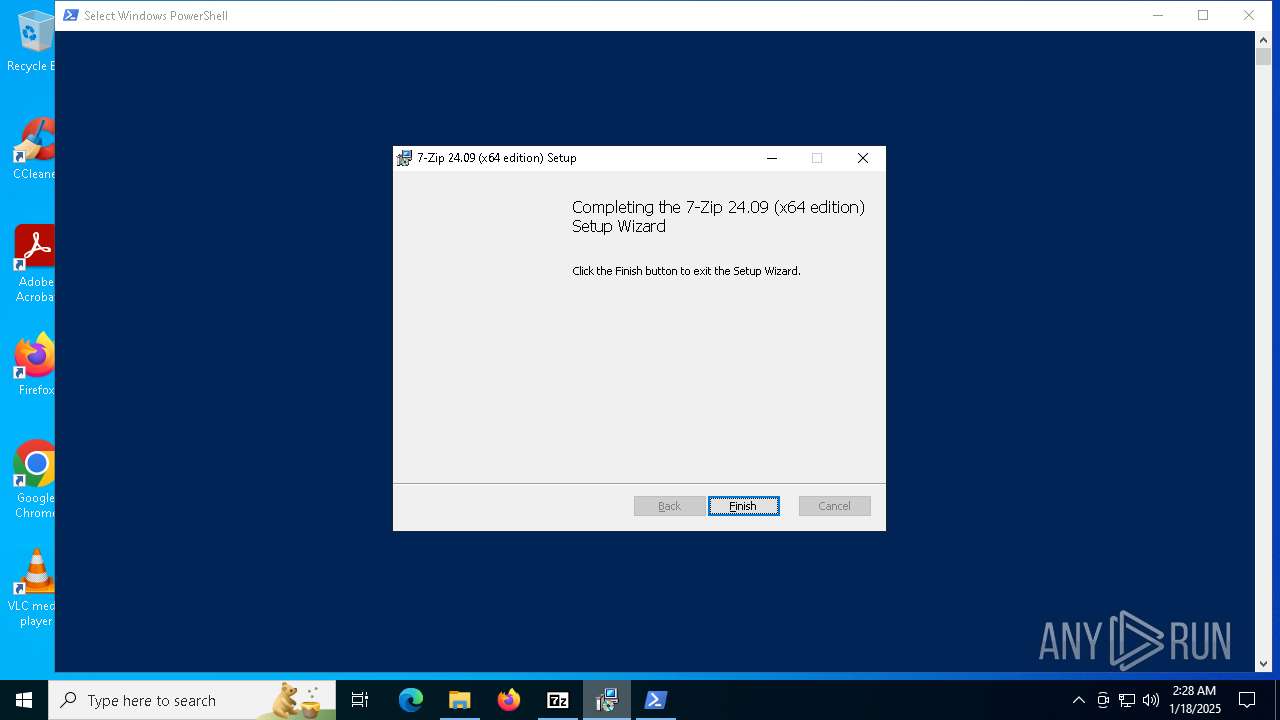Open the notification center icon
1280x720 pixels.
pyautogui.click(x=1247, y=700)
